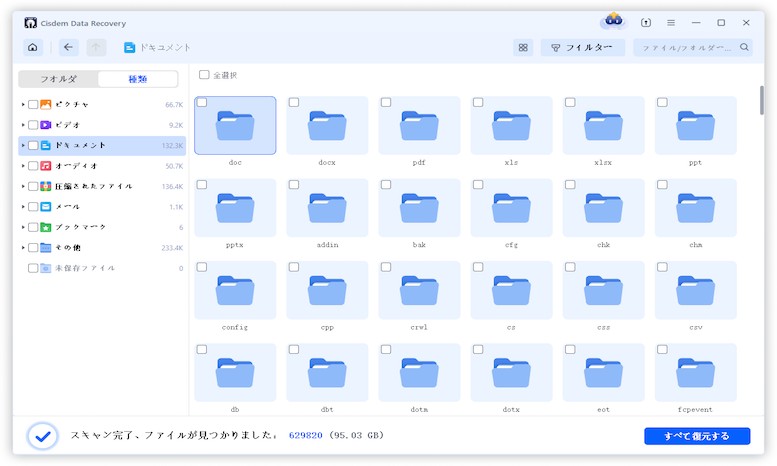Expand the 圧縮されたファイル tree node

pos(23,186)
